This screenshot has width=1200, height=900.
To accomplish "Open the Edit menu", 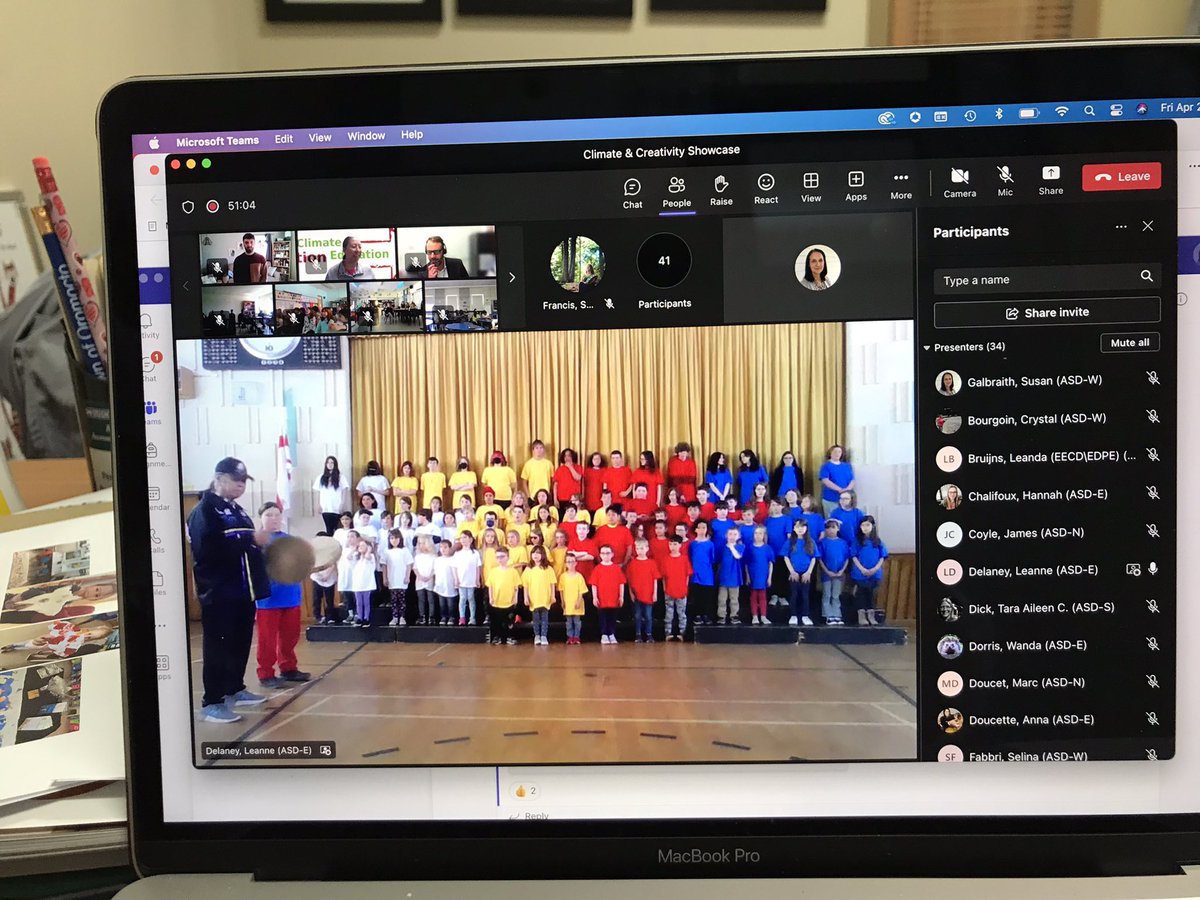I will (x=284, y=139).
